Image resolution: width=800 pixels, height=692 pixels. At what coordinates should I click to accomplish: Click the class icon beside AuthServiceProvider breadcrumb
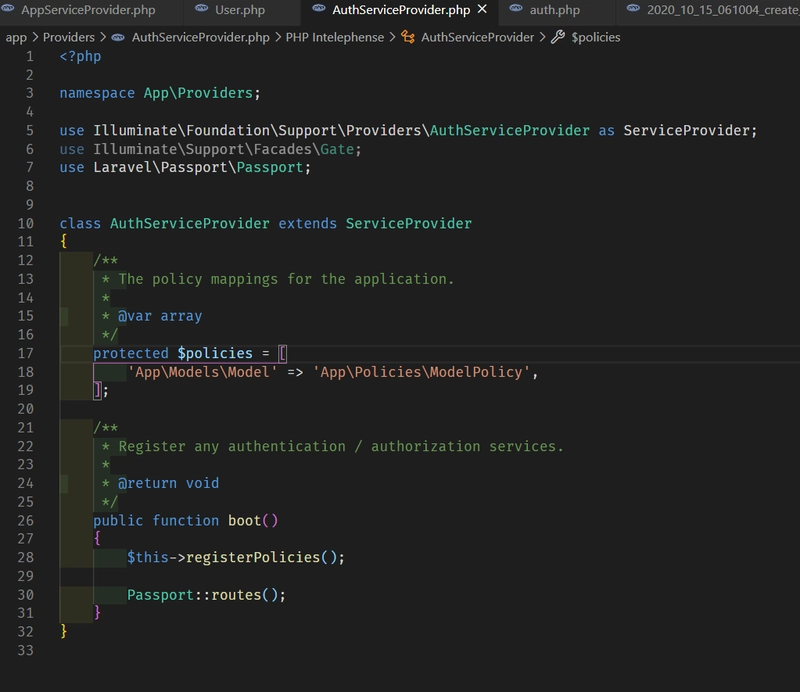pyautogui.click(x=408, y=37)
